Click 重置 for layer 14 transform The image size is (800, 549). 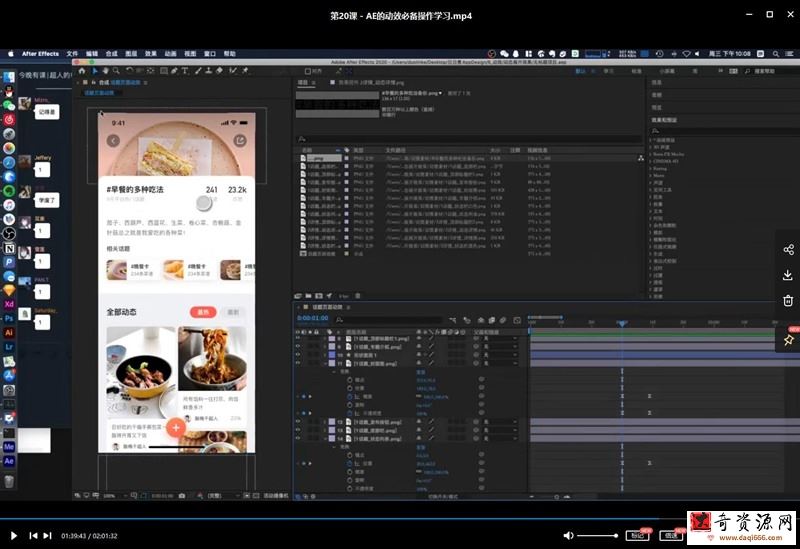421,447
